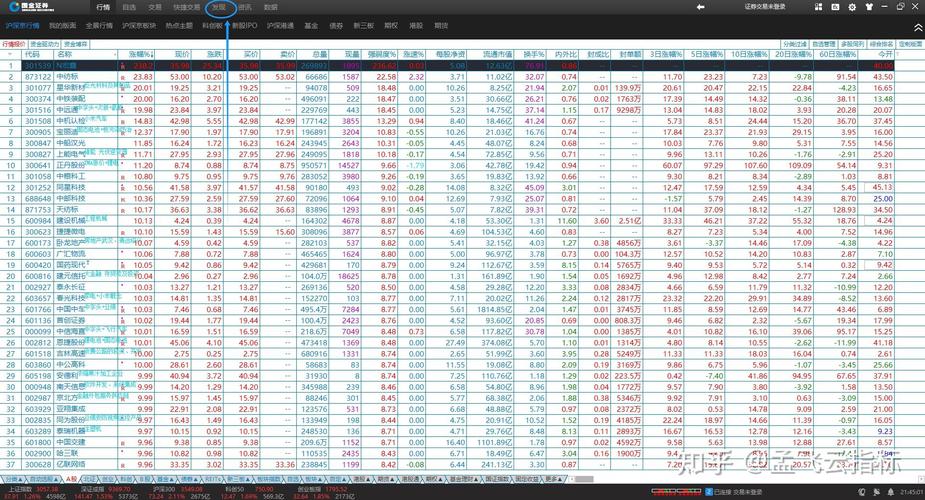The width and height of the screenshot is (925, 500).
Task: Select stock row with code 873122
Action: click(x=447, y=77)
